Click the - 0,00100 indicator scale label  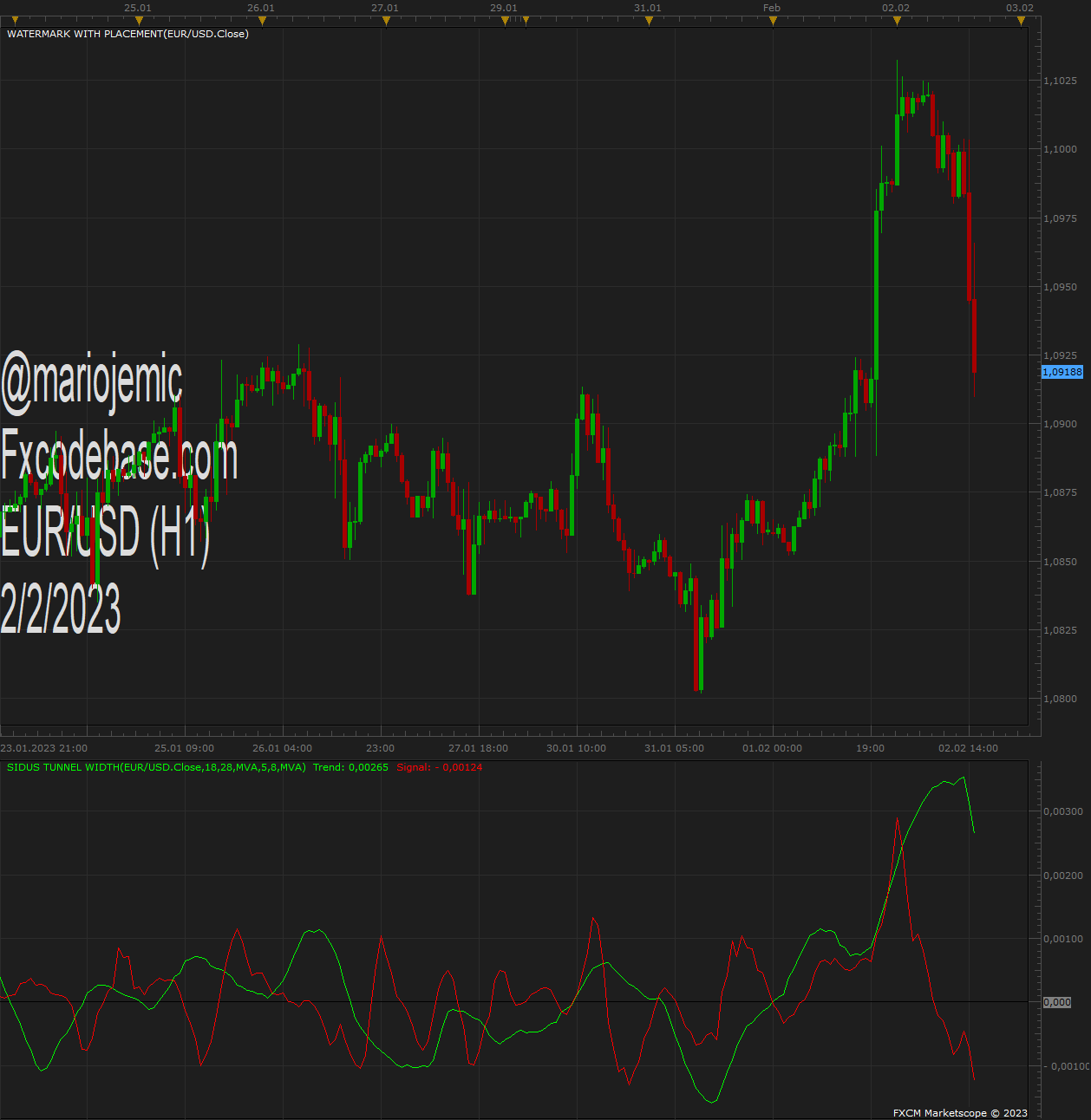1066,1066
